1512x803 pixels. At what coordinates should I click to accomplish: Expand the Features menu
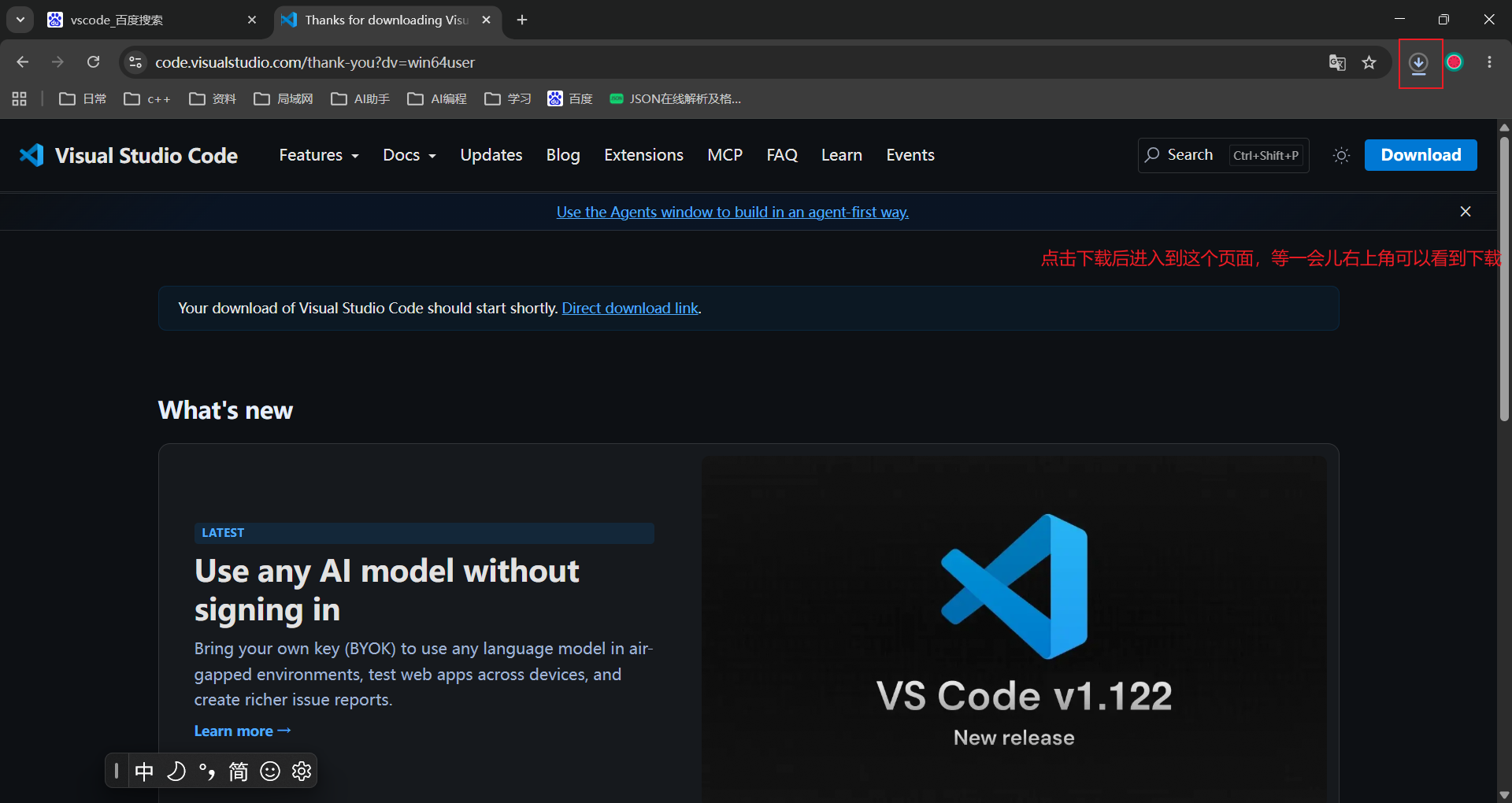click(x=319, y=155)
